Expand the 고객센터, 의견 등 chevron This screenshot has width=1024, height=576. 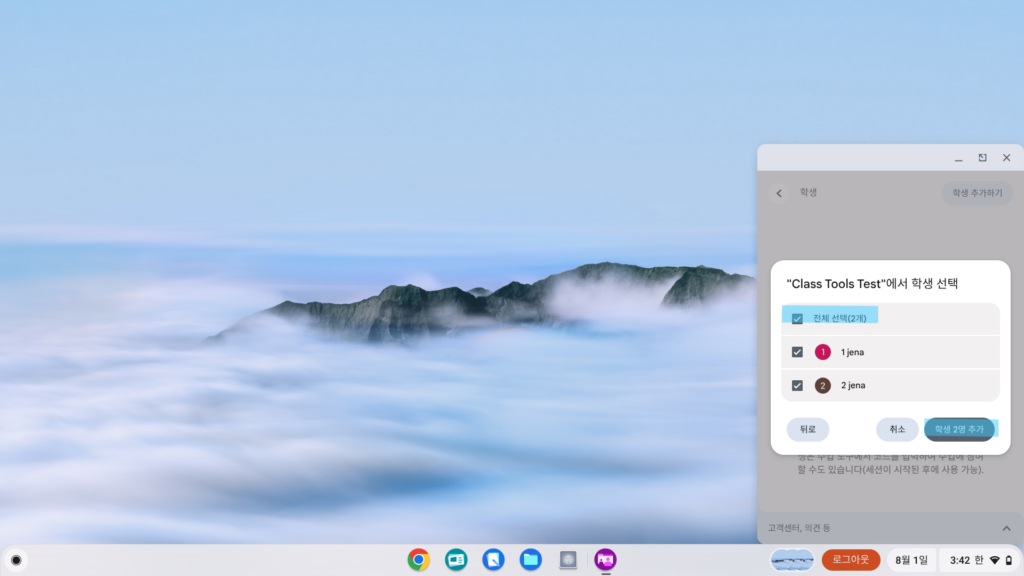pos(1006,528)
